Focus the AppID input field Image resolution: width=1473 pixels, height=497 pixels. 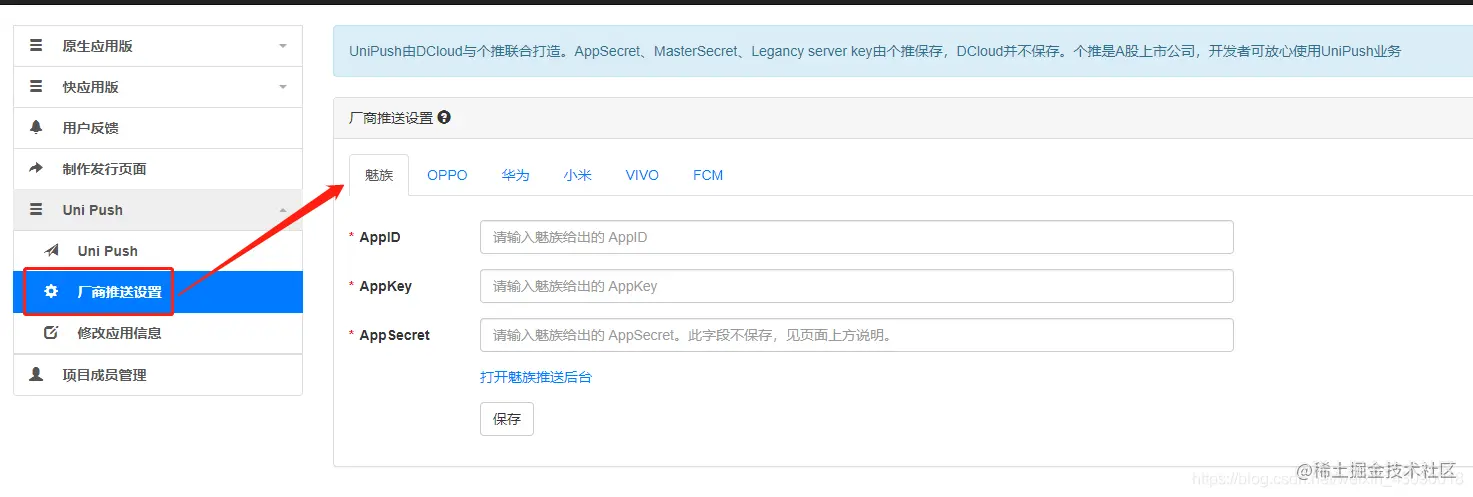[856, 237]
